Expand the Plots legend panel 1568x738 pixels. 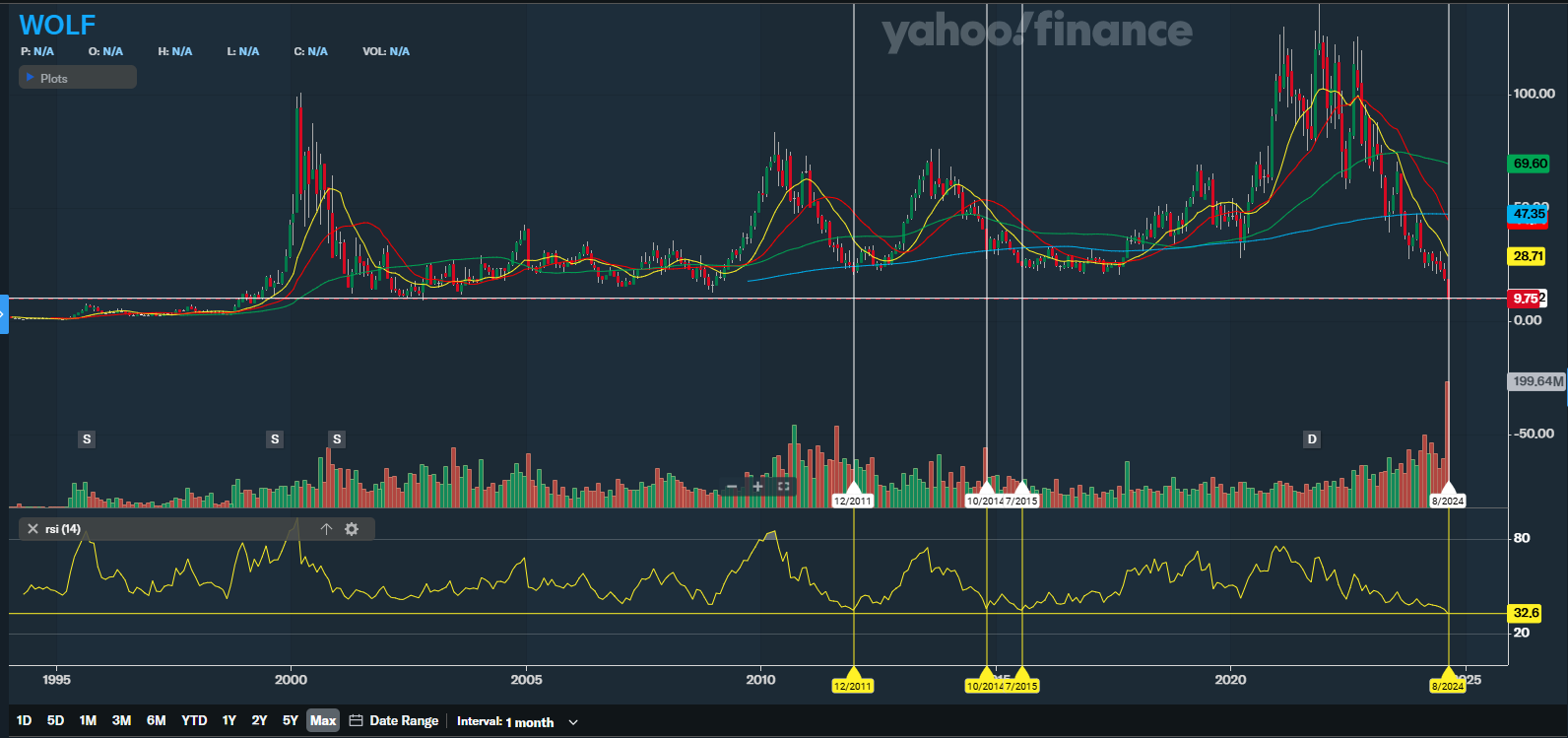(x=77, y=78)
